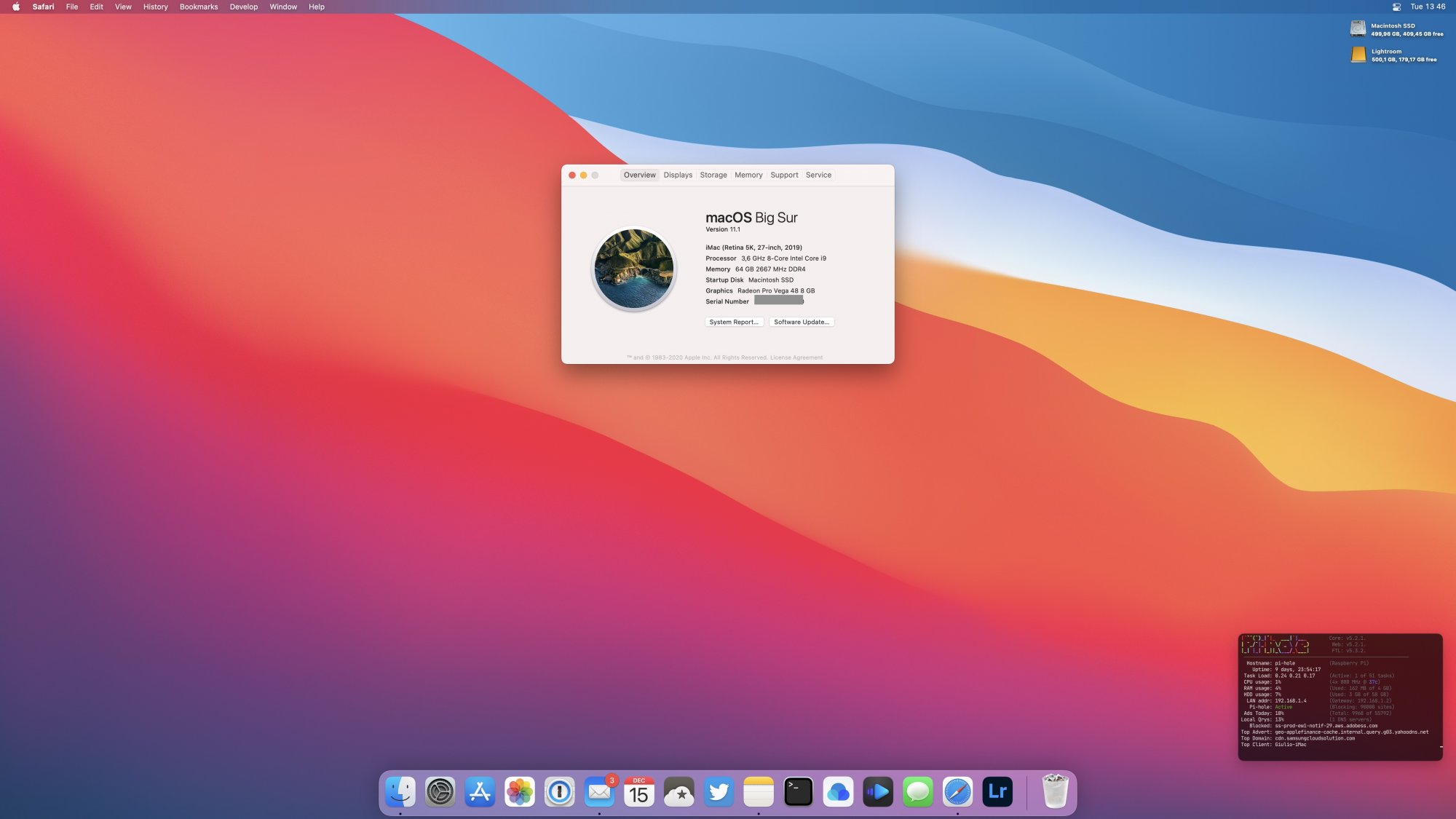
Task: Open Twitter from the Dock
Action: (719, 791)
